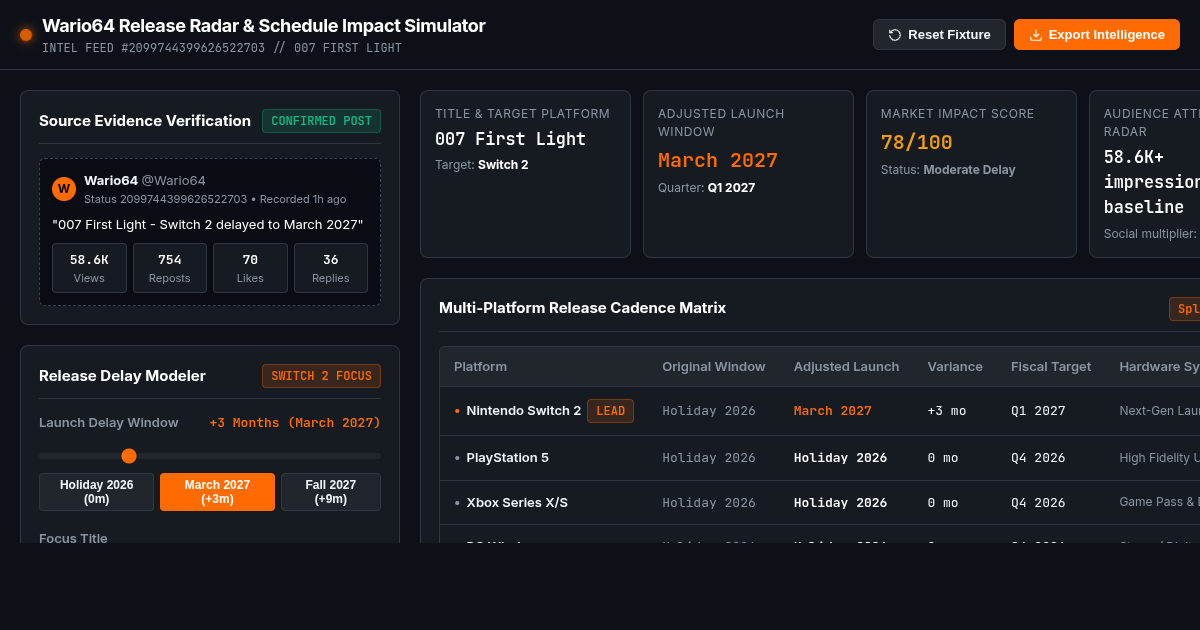Screen dimensions: 1200x630
Task: Click the orange status dot beside title
Action: [x=26, y=35]
